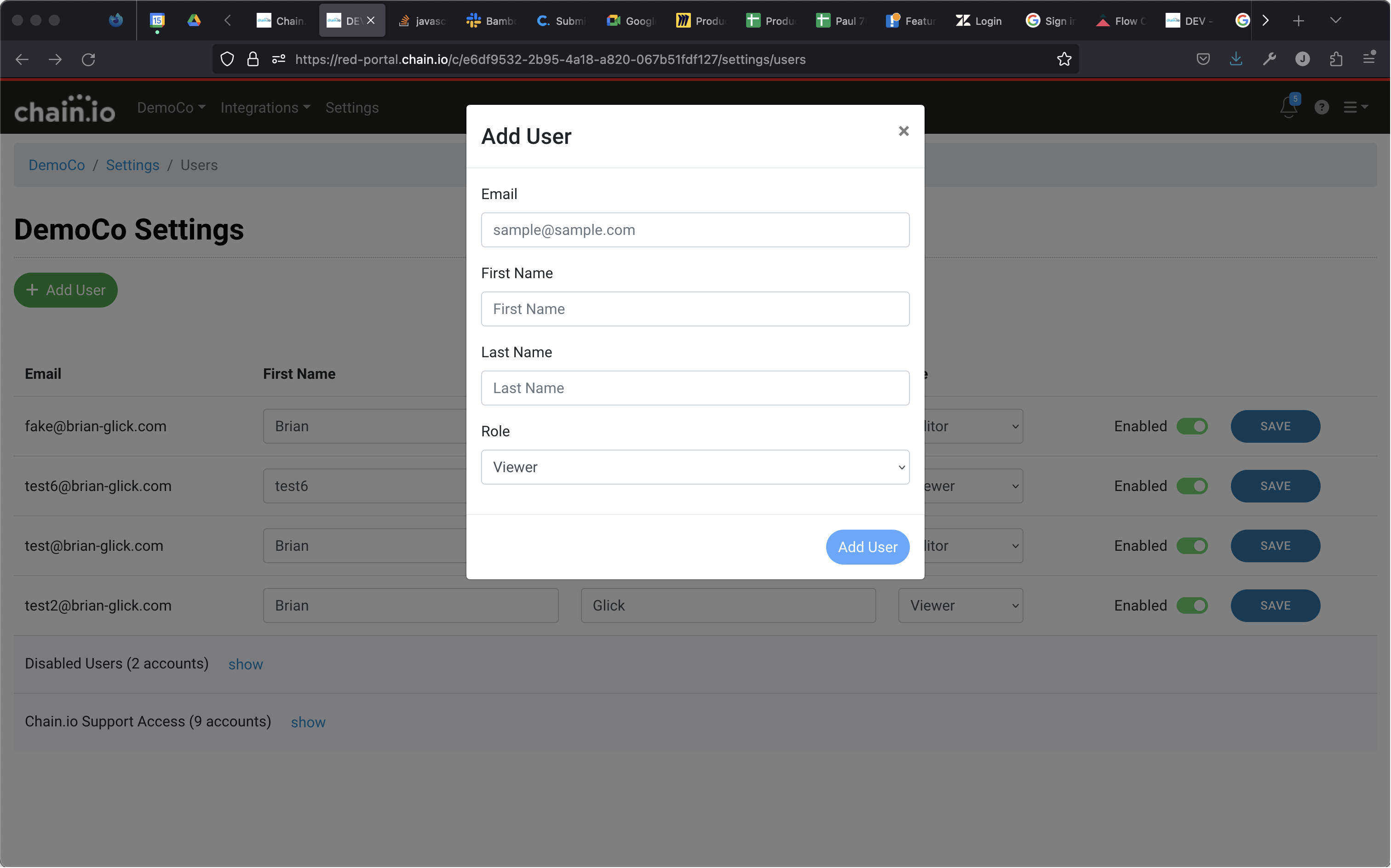The height and width of the screenshot is (868, 1391).
Task: Reload the page with the refresh icon
Action: [88, 59]
